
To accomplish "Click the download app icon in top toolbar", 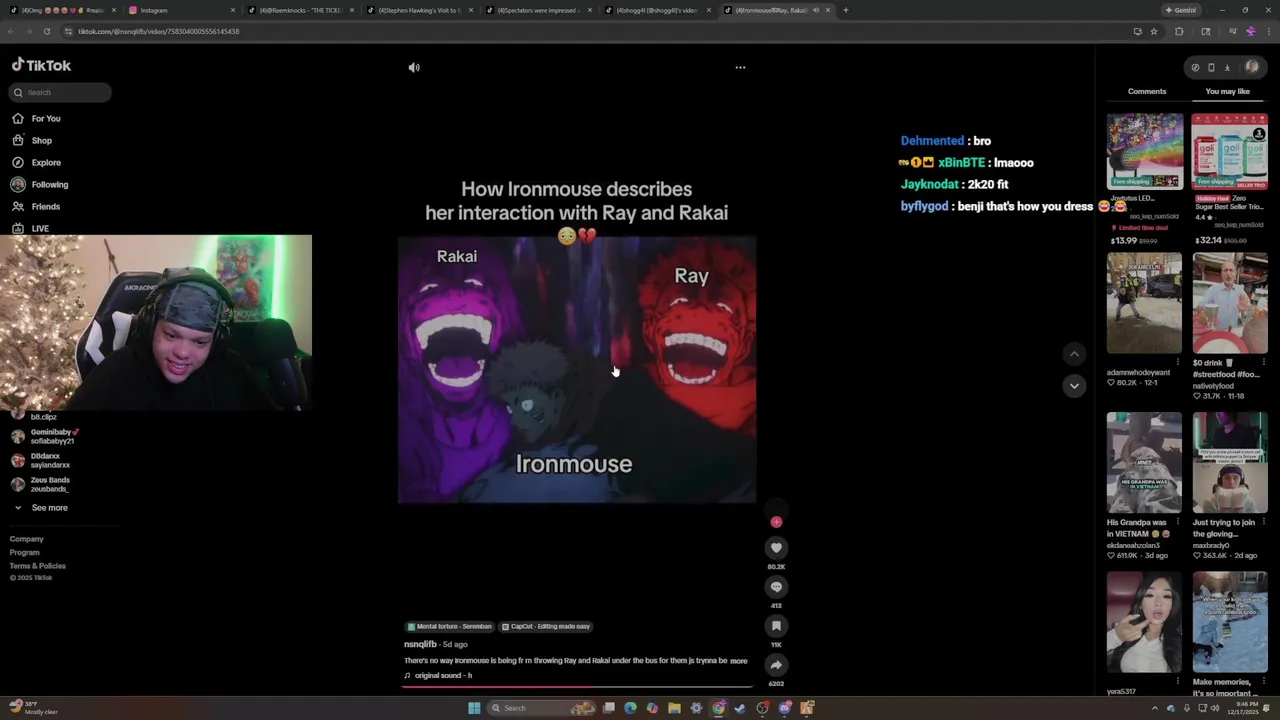I will 1227,68.
